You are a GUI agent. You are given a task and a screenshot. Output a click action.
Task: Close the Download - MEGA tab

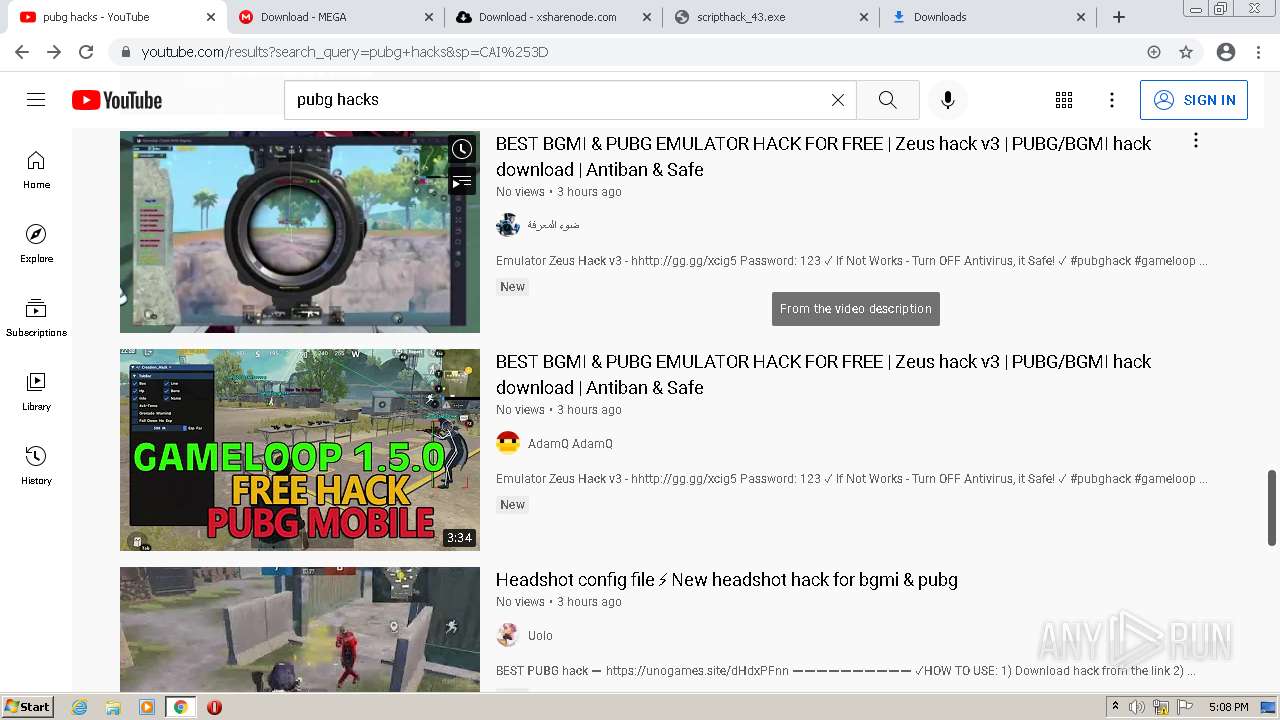[428, 17]
